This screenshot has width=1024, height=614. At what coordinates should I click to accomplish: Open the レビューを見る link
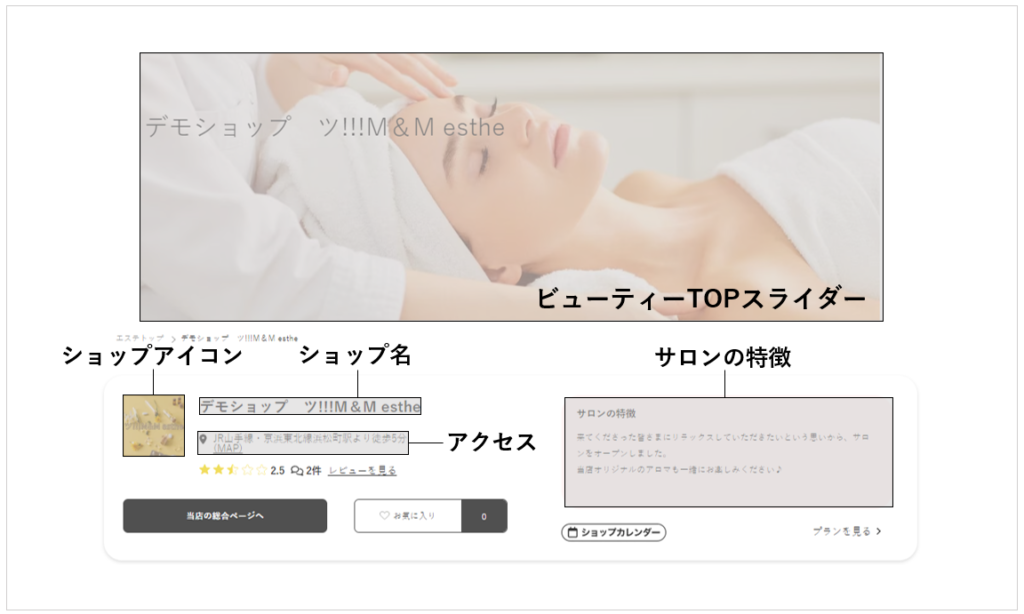tap(362, 470)
